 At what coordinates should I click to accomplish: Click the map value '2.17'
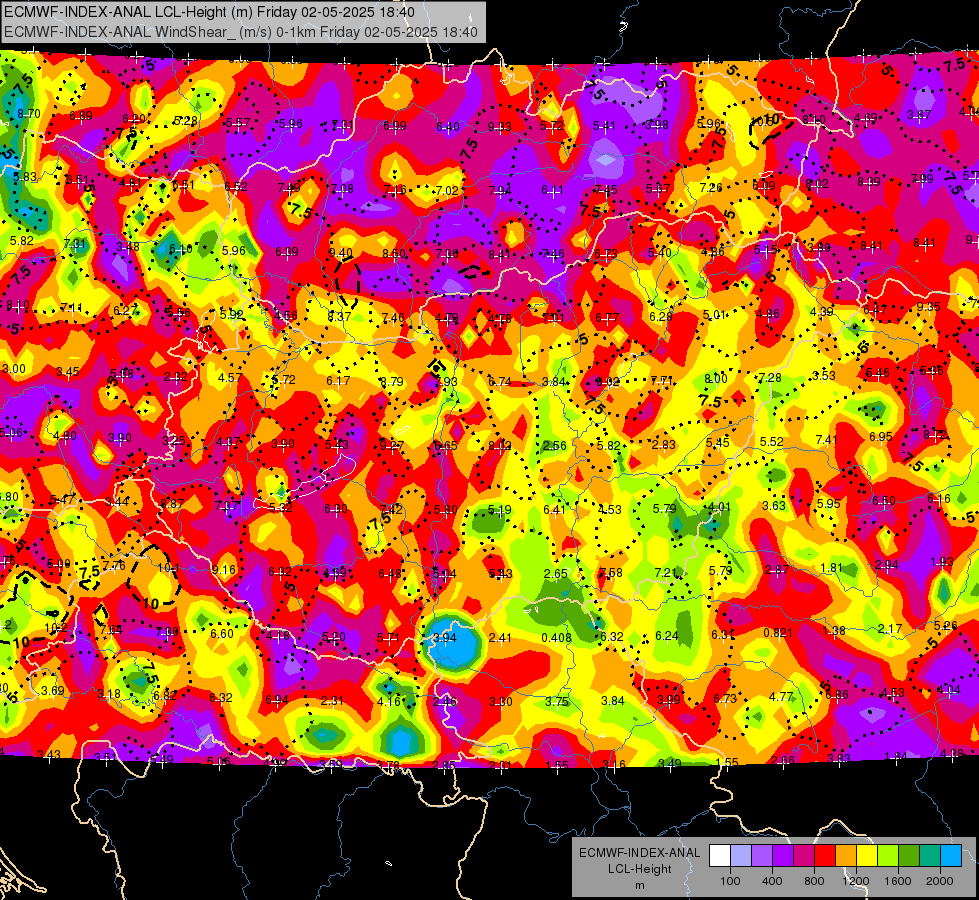click(x=890, y=628)
